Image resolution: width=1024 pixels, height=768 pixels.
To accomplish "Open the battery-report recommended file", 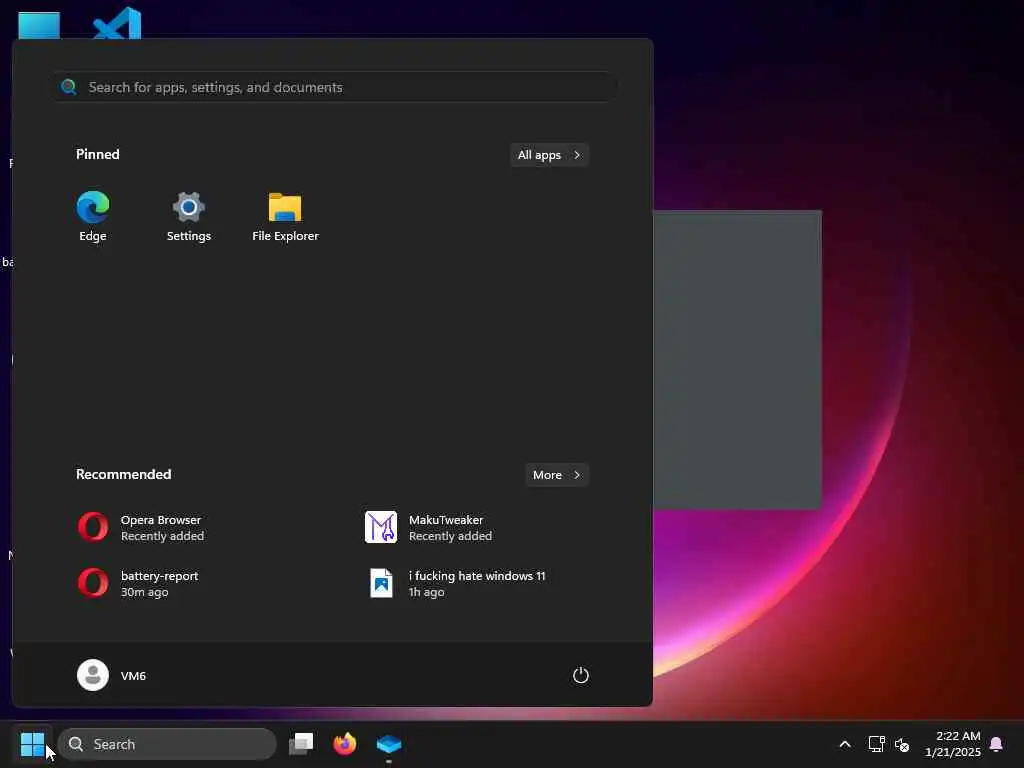I will [x=138, y=584].
